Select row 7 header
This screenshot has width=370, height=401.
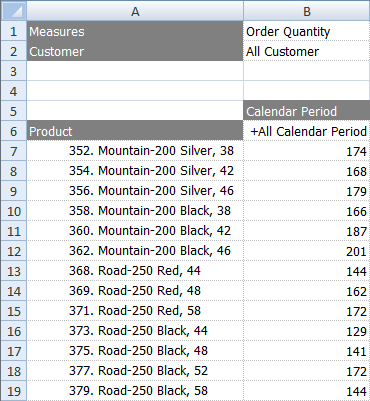coord(13,151)
